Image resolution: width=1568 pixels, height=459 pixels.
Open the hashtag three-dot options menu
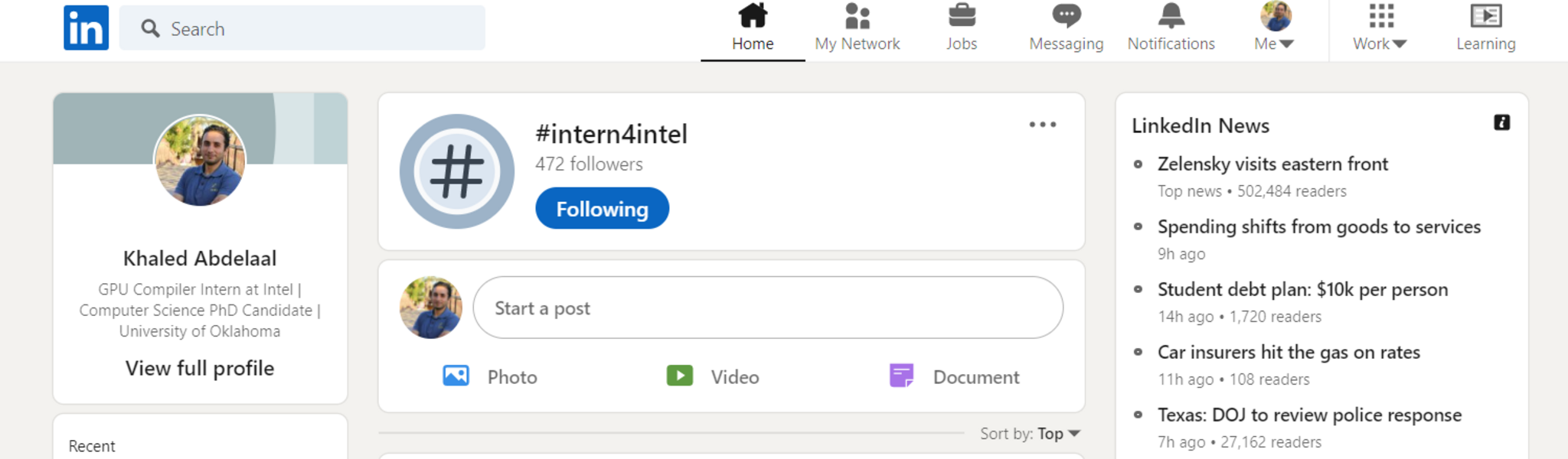pos(1042,125)
